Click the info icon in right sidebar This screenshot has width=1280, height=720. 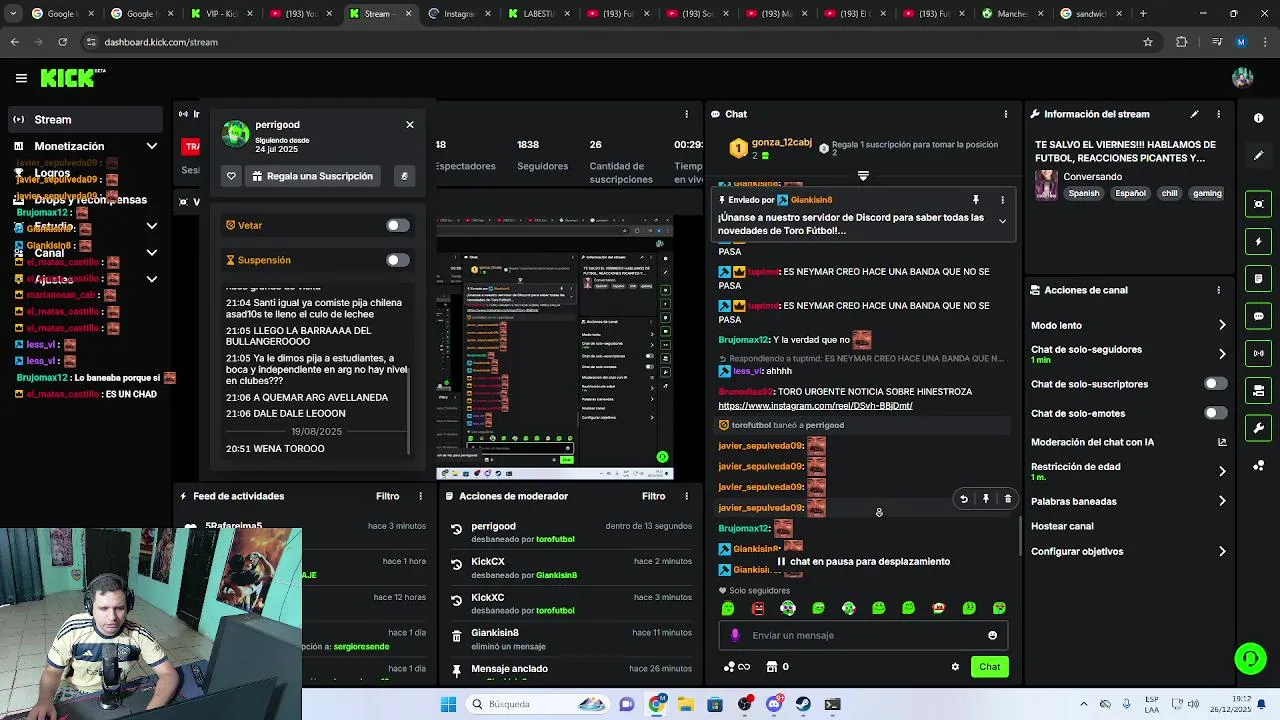pyautogui.click(x=1259, y=118)
